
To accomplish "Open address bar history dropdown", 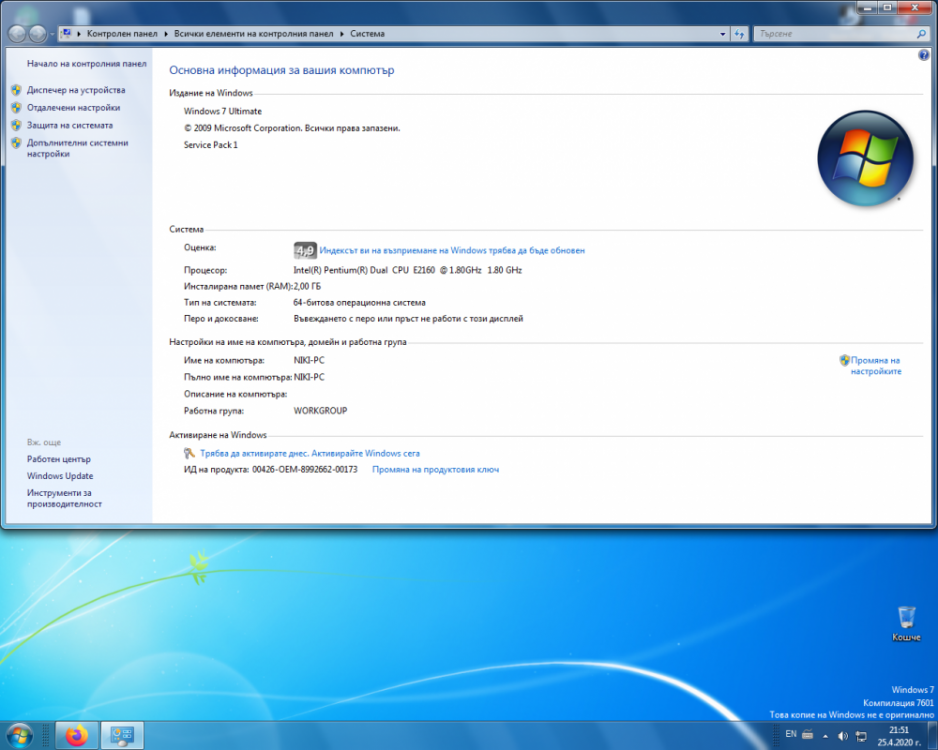I will (723, 34).
